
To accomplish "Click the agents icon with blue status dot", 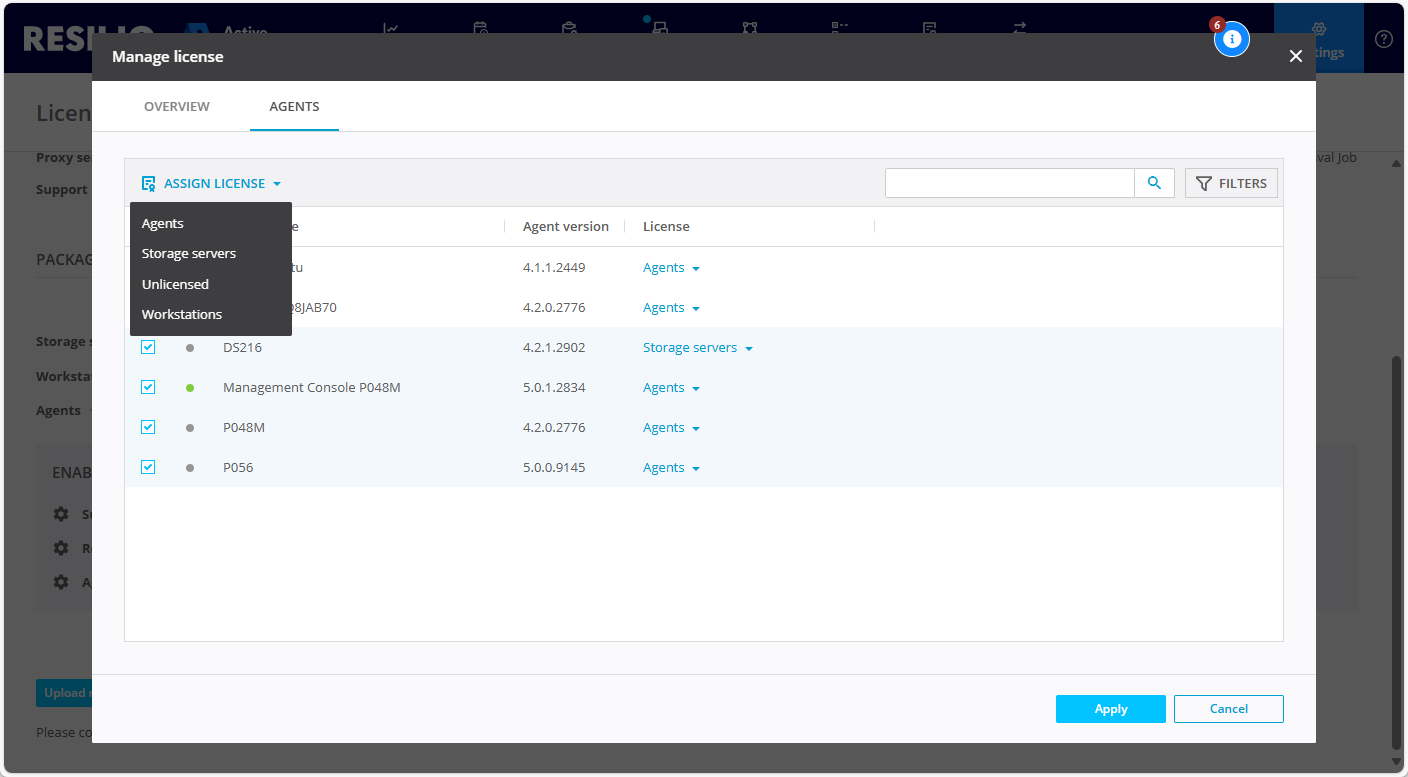I will pos(658,28).
